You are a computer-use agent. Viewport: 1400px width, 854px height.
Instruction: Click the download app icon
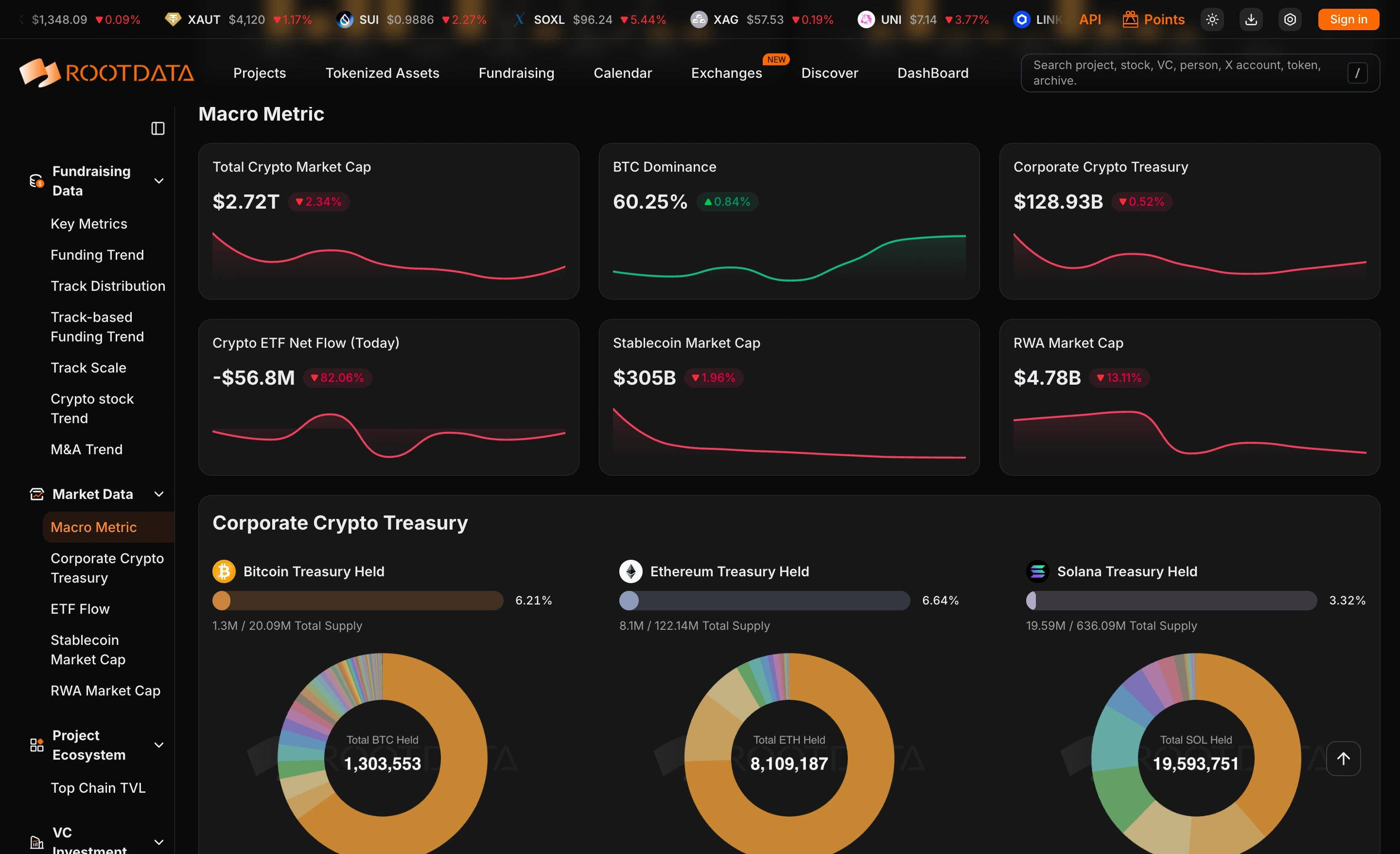[x=1251, y=19]
